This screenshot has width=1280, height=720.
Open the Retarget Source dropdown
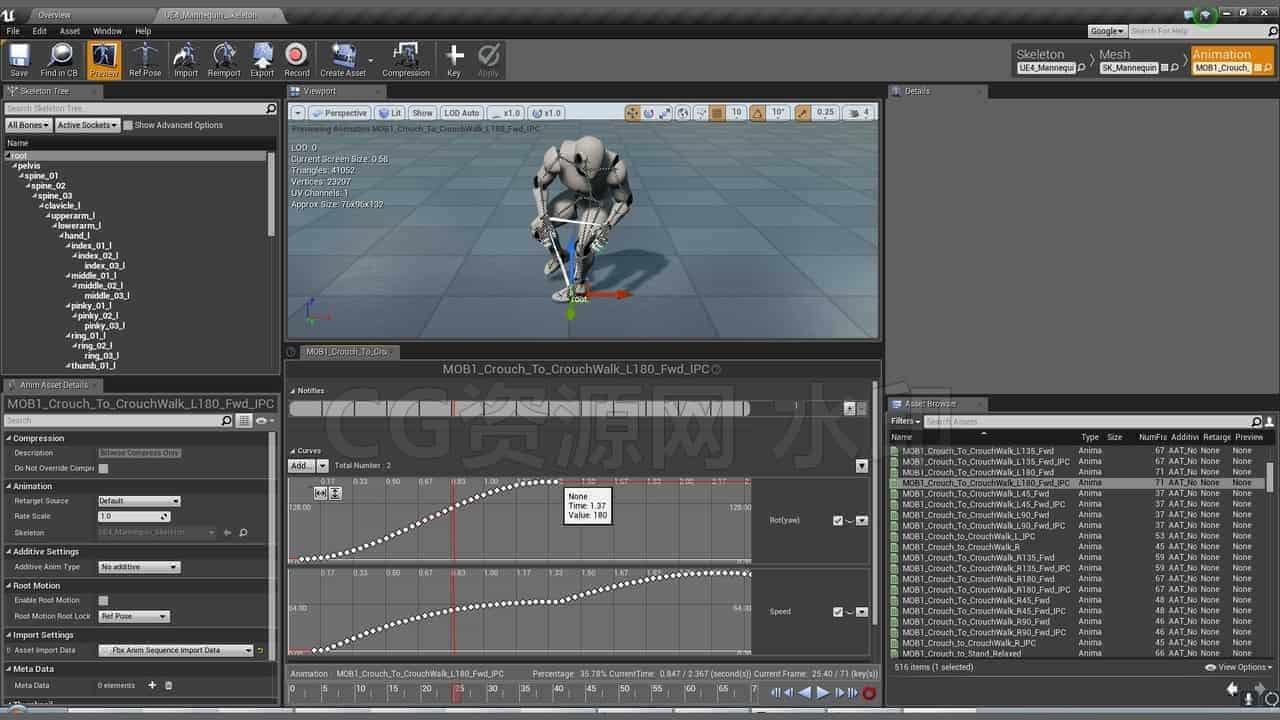tap(139, 501)
